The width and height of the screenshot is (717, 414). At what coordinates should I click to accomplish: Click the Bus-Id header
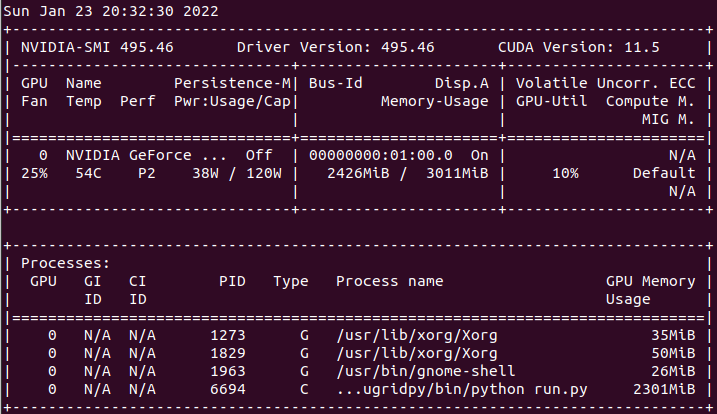[x=336, y=83]
